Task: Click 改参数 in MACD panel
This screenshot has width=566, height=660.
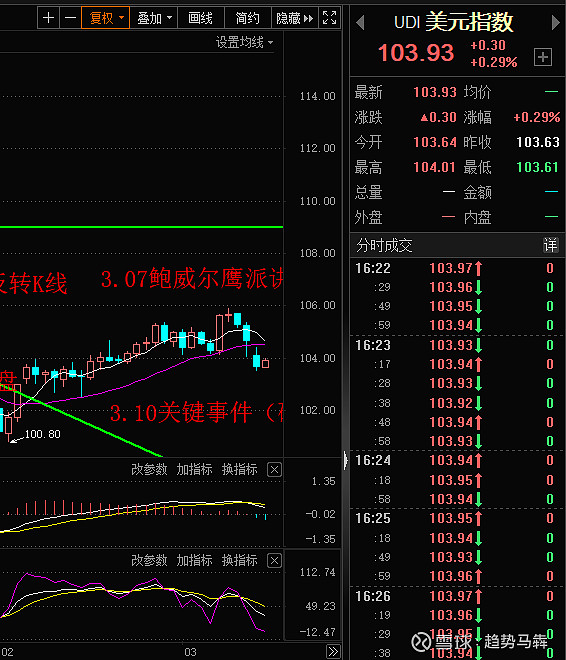Action: coord(149,469)
